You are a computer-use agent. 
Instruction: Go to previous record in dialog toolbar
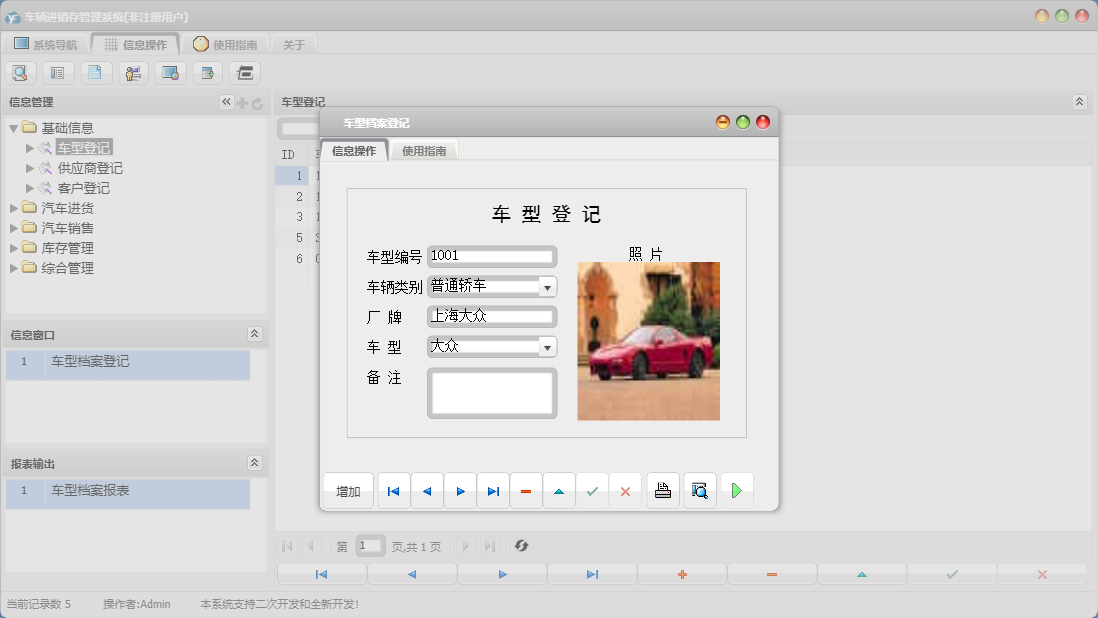427,491
